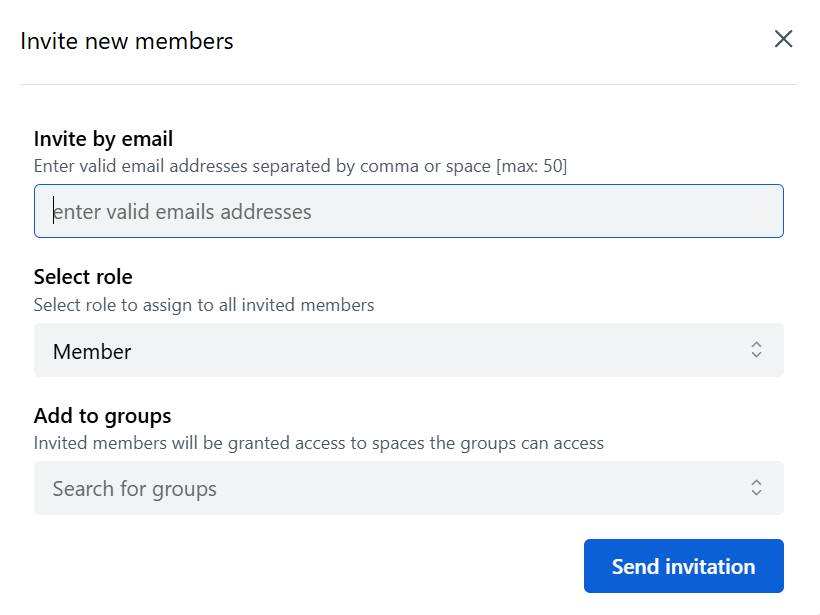Image resolution: width=820 pixels, height=615 pixels.
Task: Submit the invitation with the blue button
Action: tap(684, 566)
